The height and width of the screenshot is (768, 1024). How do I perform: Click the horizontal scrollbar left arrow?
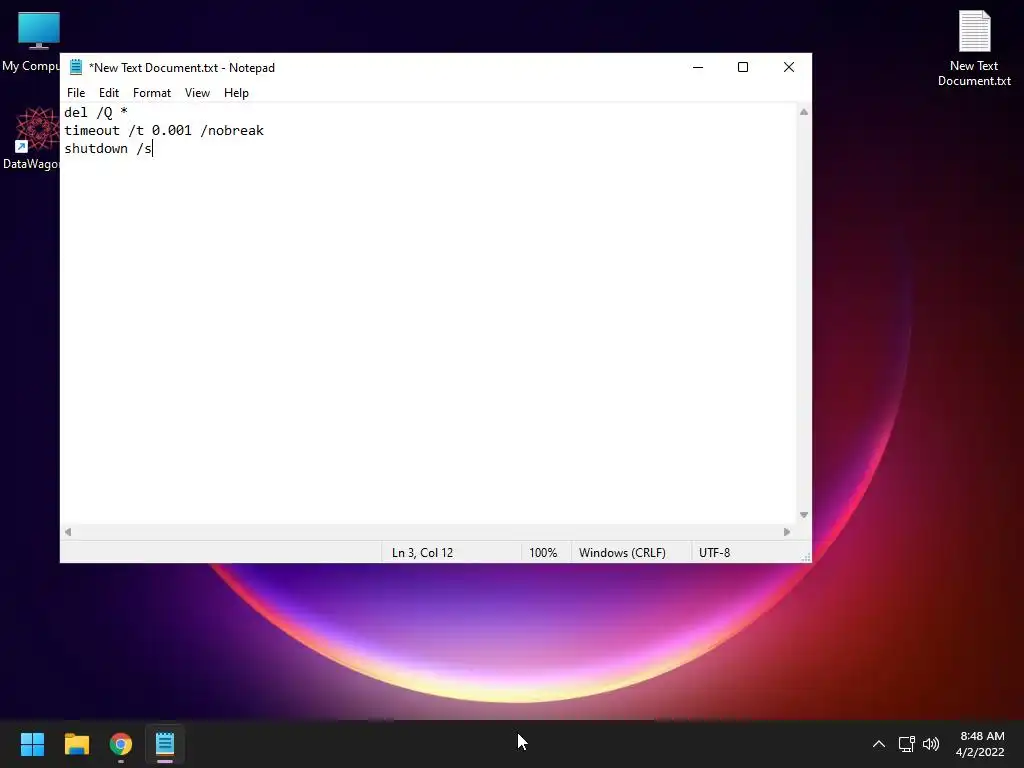(68, 532)
